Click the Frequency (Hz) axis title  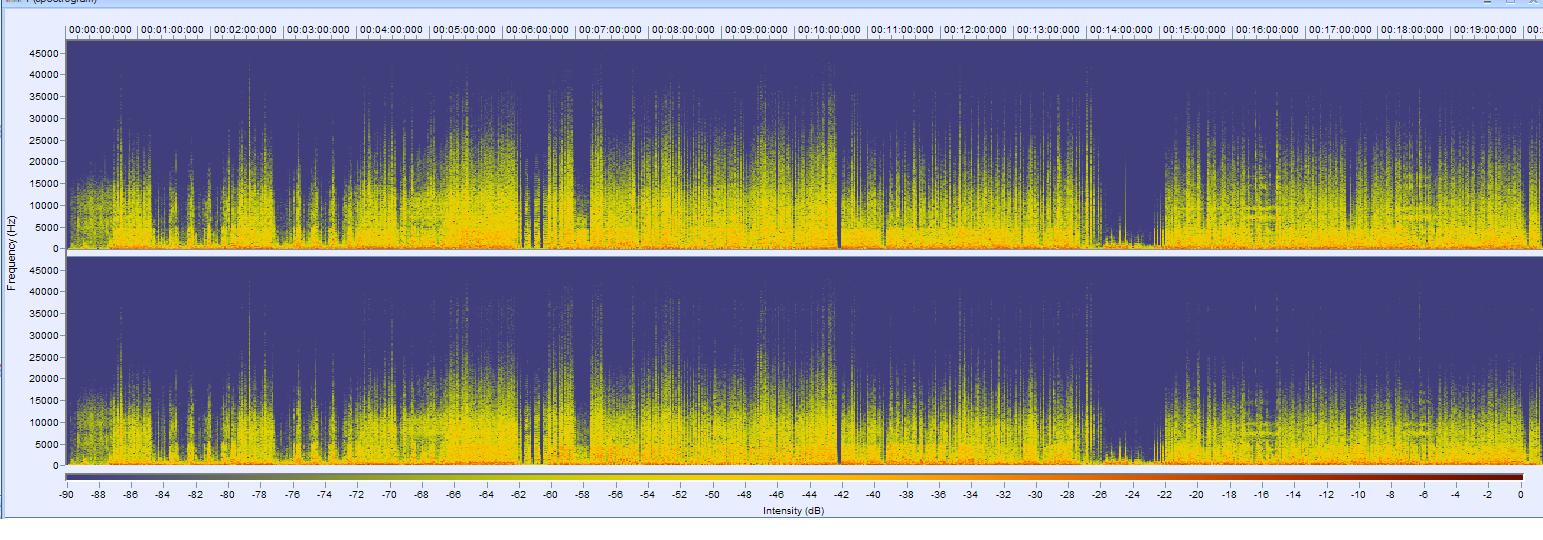[11, 253]
